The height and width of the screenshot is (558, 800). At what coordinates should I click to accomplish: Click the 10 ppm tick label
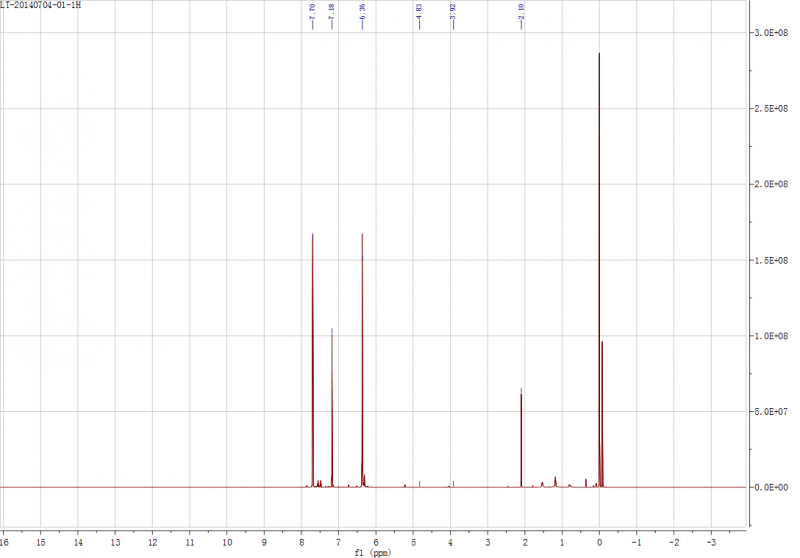pyautogui.click(x=227, y=543)
